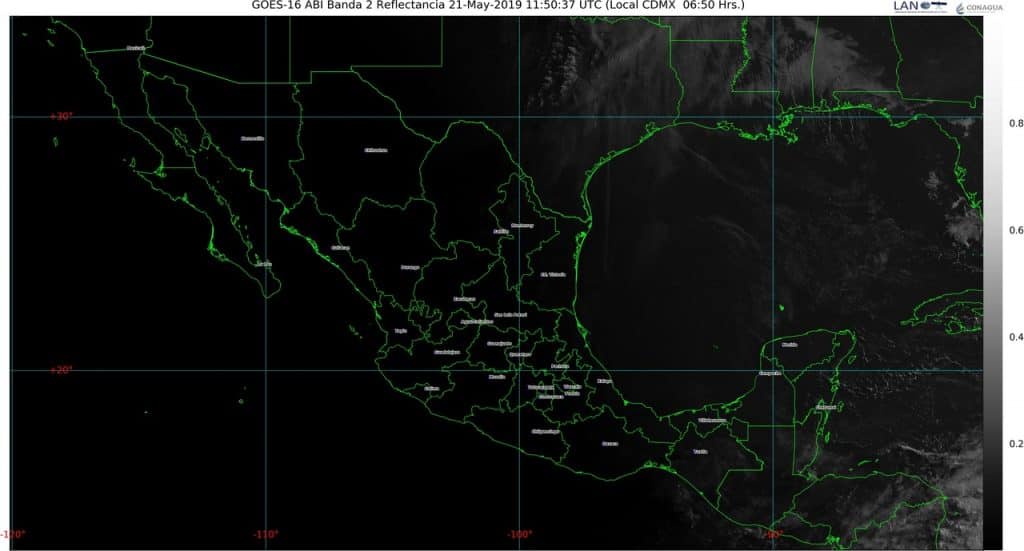Select the Mexicali city label

pyautogui.click(x=136, y=47)
